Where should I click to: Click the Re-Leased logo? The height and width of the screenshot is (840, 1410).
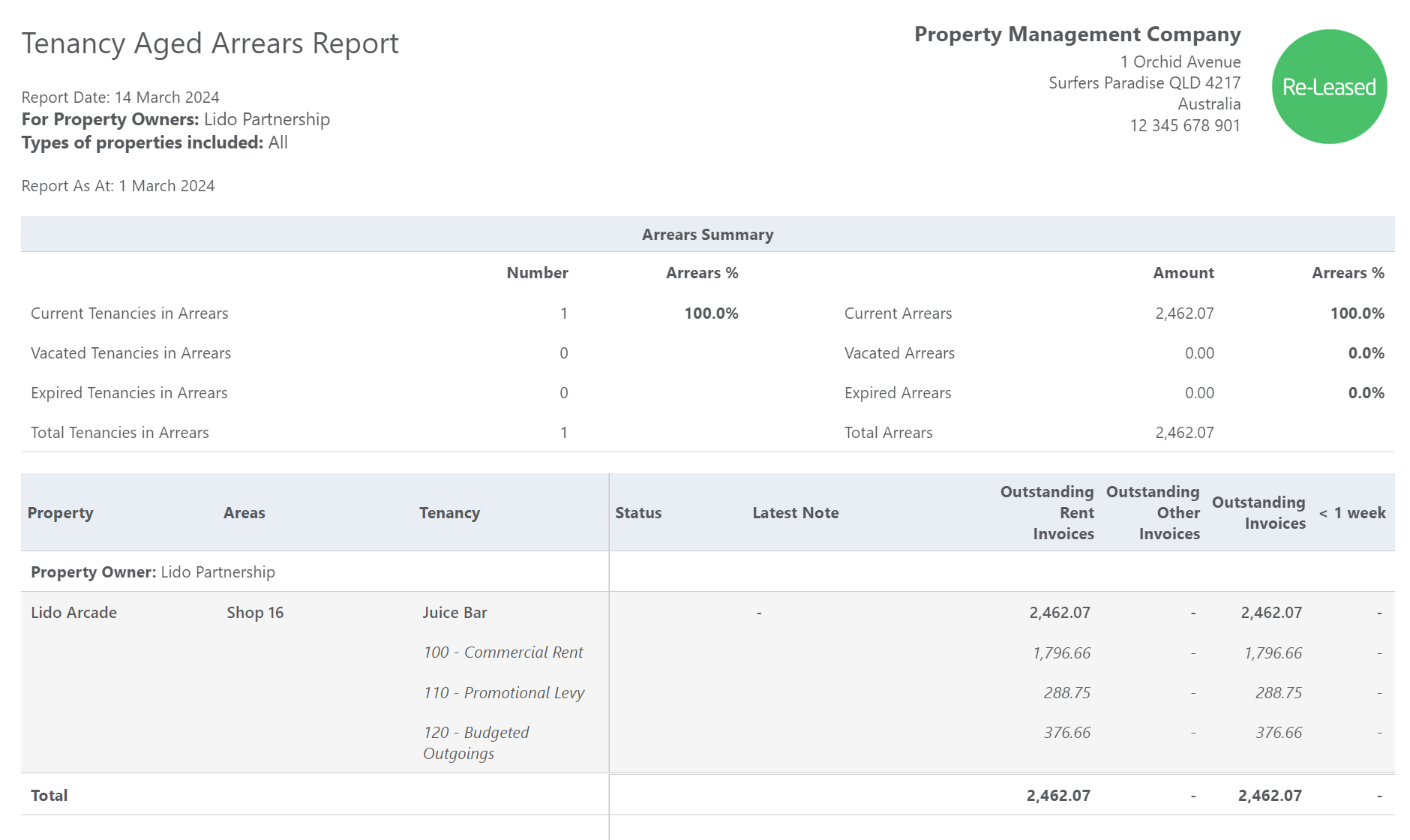1329,86
